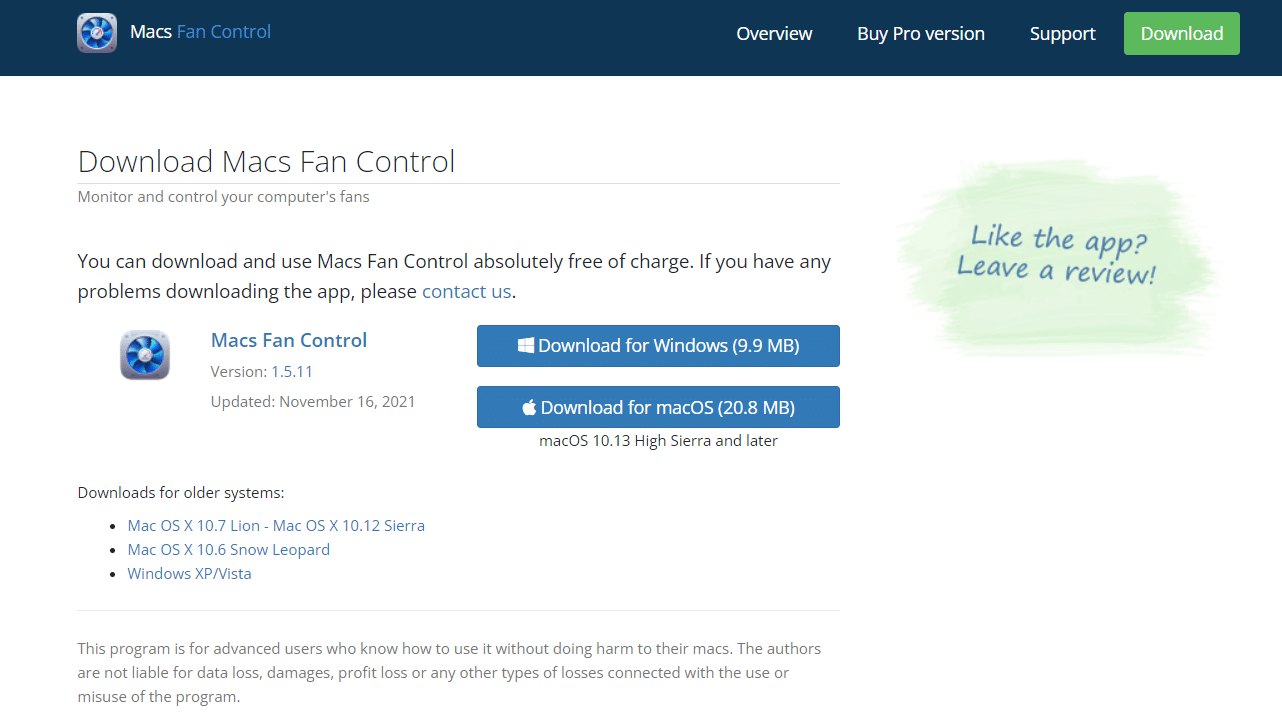Download the Mac OS X 10.6 Snow Leopard version
The width and height of the screenshot is (1282, 723).
pos(228,549)
